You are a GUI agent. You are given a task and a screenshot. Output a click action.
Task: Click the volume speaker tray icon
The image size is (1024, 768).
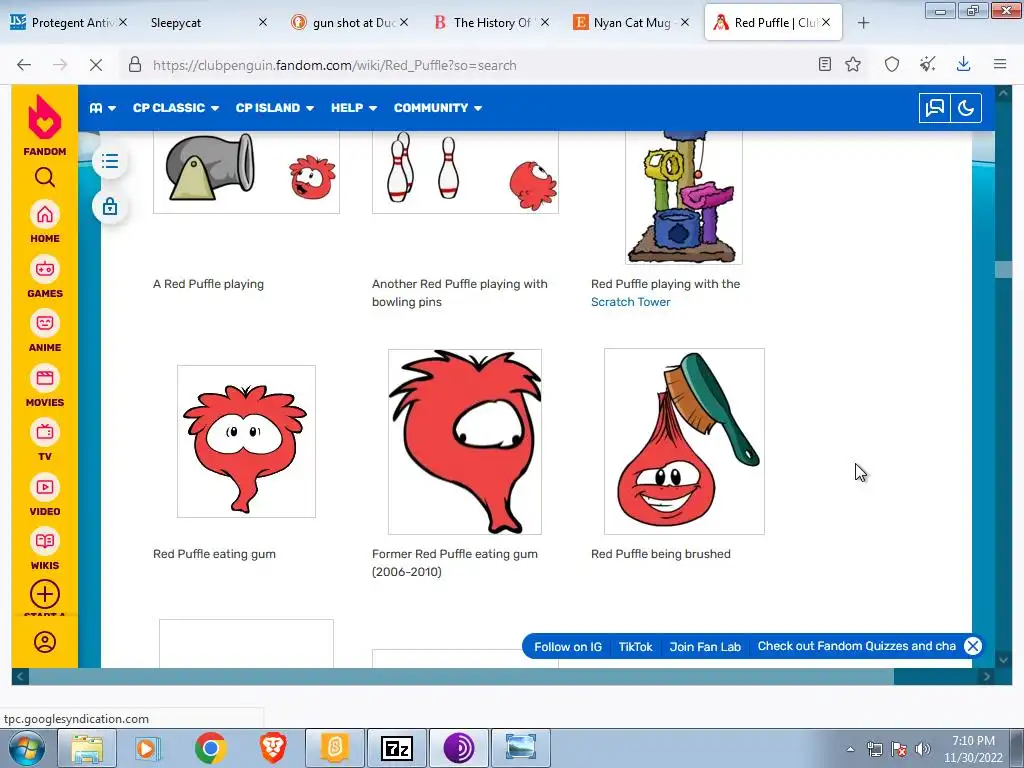click(x=923, y=749)
